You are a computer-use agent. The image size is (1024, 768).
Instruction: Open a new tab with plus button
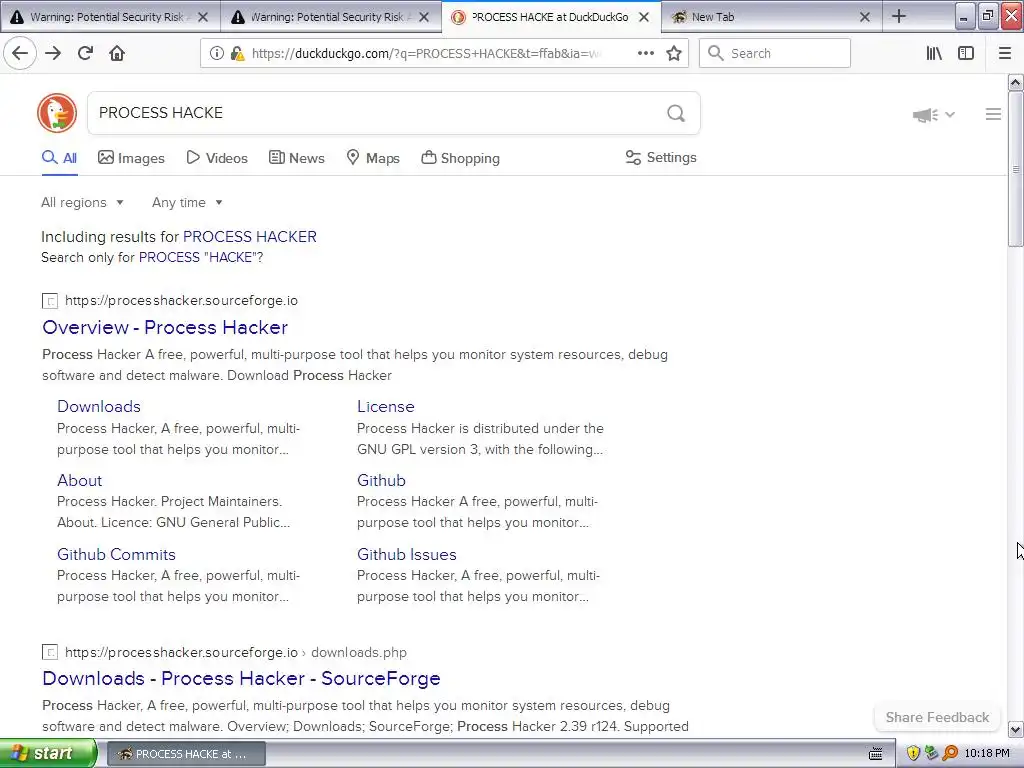[899, 16]
